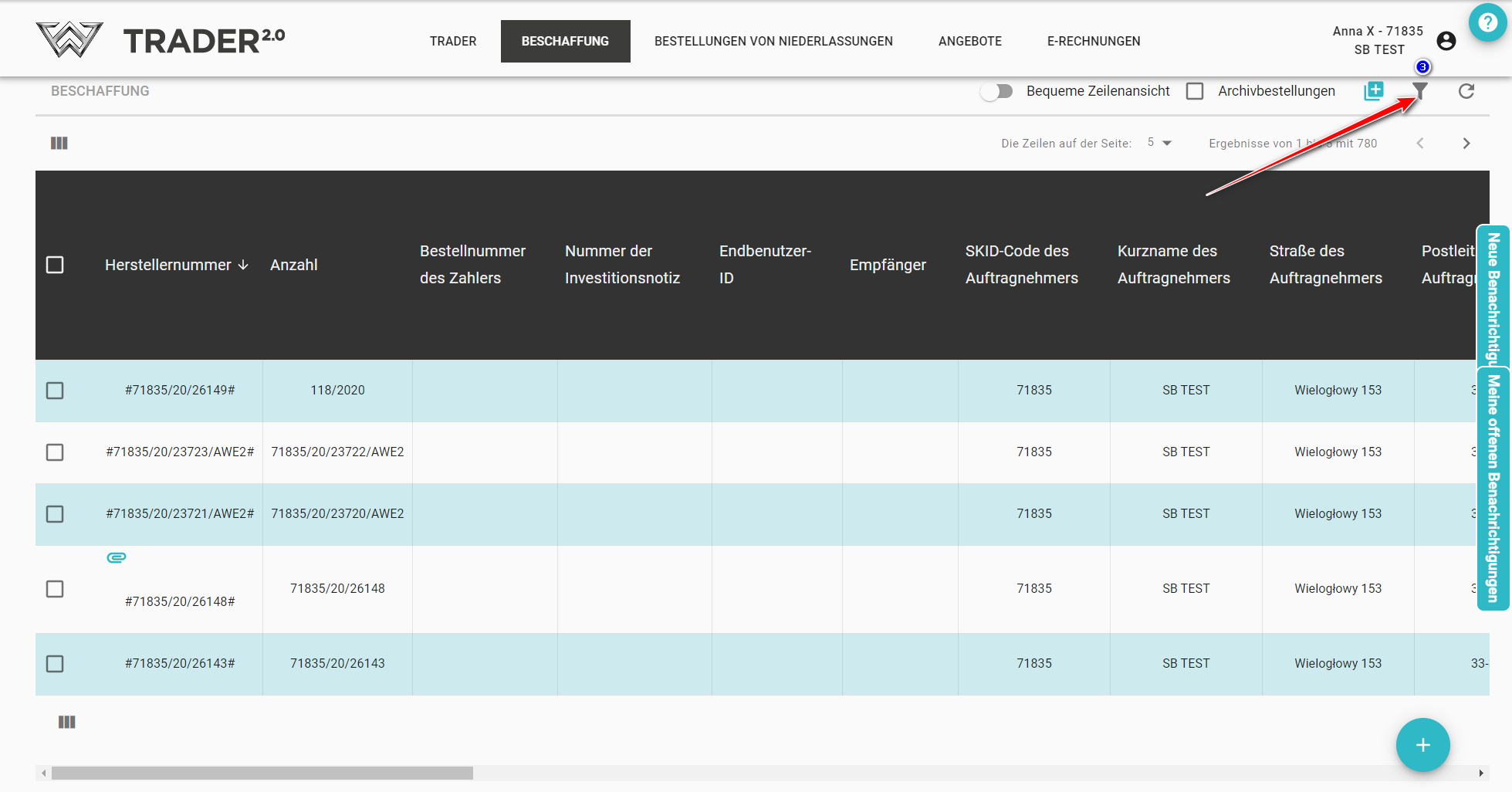Go to next results page arrow
Screen dimensions: 1512x792
(x=1466, y=144)
